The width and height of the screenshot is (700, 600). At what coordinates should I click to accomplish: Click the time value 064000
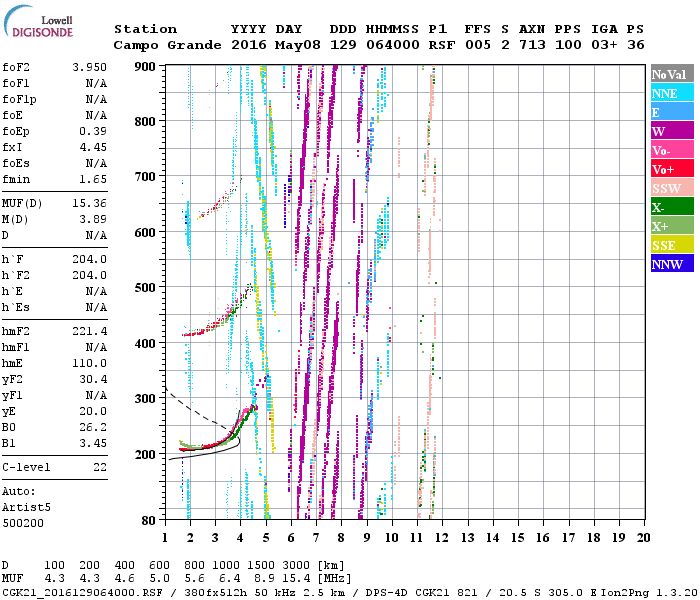393,45
